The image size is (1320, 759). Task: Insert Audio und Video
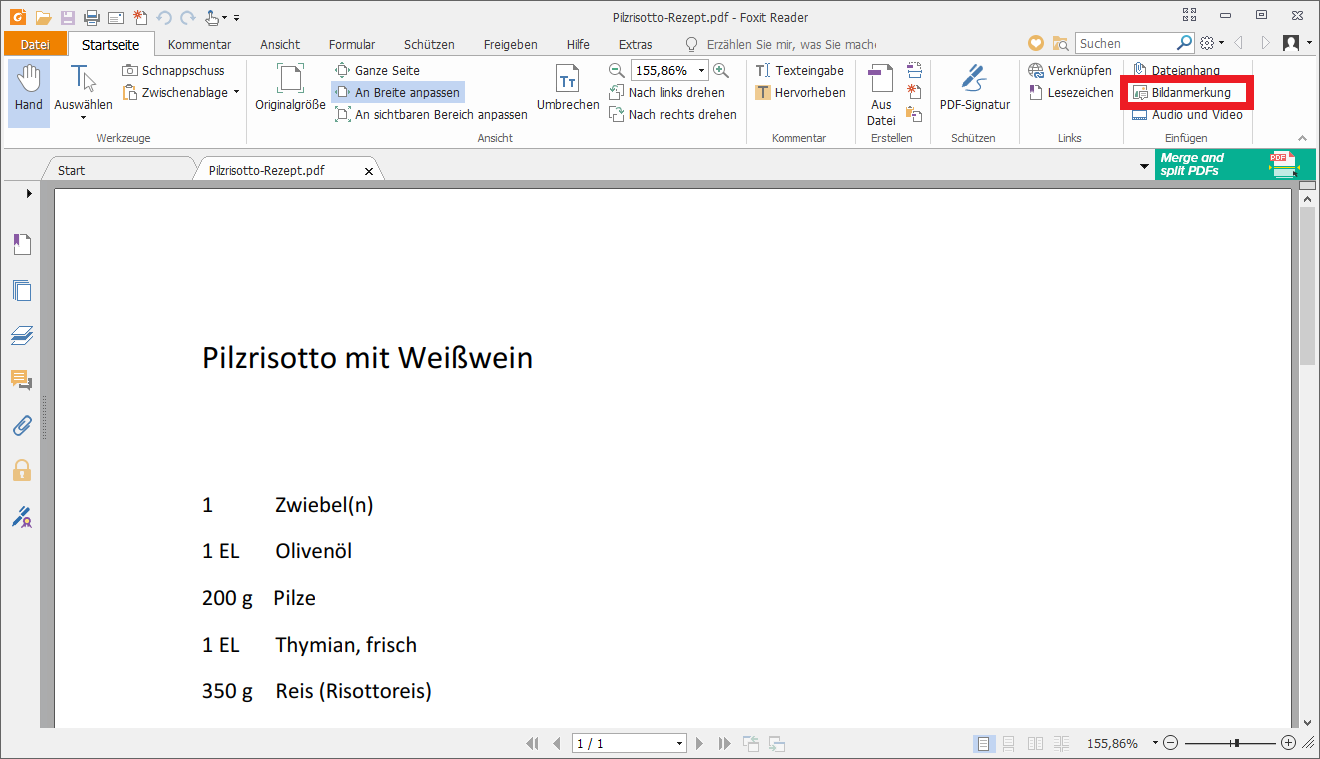[1187, 115]
